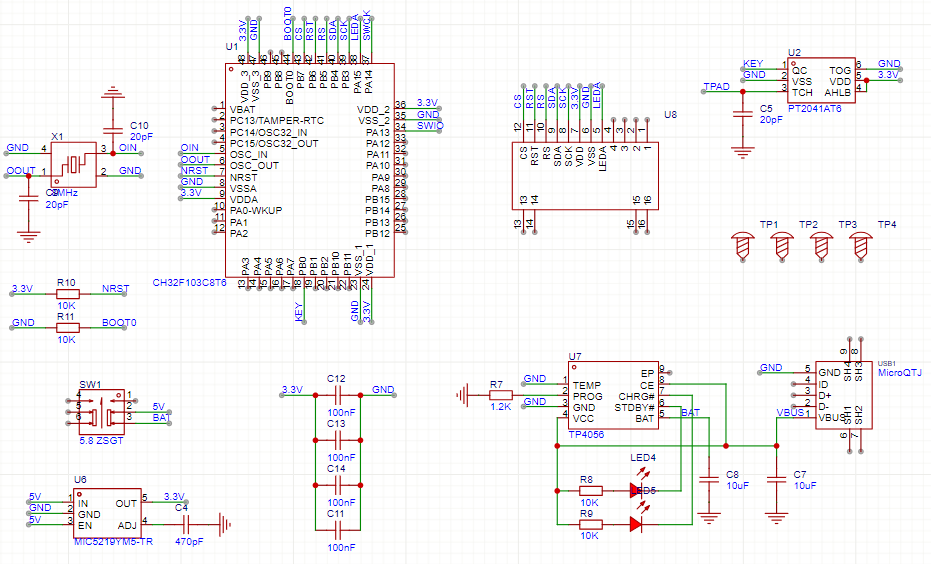
Task: Click the NRST net label beside R10
Action: click(x=116, y=289)
